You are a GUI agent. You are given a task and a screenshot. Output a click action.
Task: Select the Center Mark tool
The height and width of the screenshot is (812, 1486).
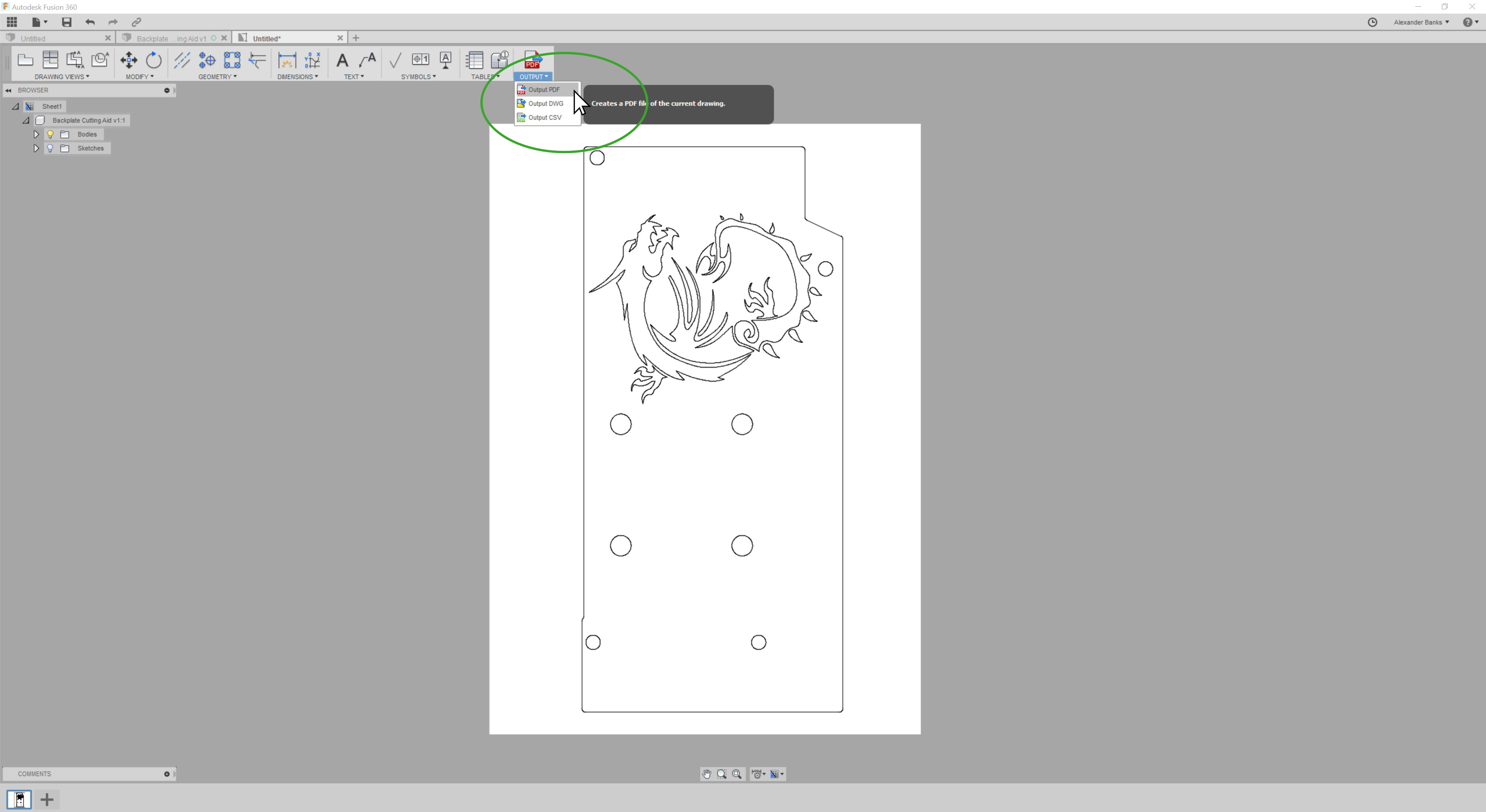point(207,60)
